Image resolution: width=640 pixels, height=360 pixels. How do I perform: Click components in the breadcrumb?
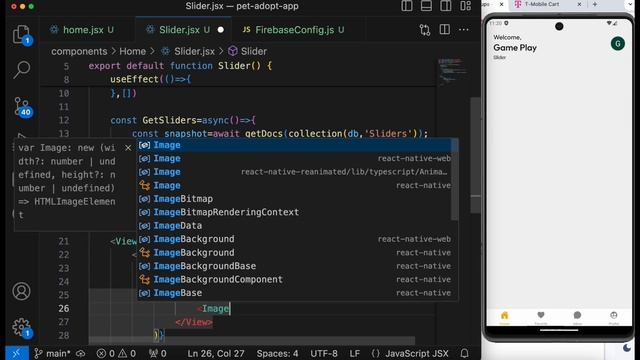point(79,51)
